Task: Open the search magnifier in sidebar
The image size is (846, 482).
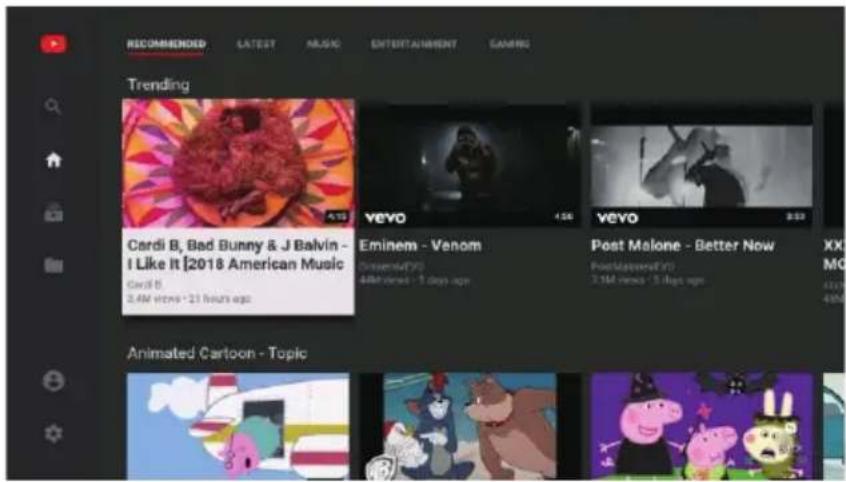Action: [52, 106]
